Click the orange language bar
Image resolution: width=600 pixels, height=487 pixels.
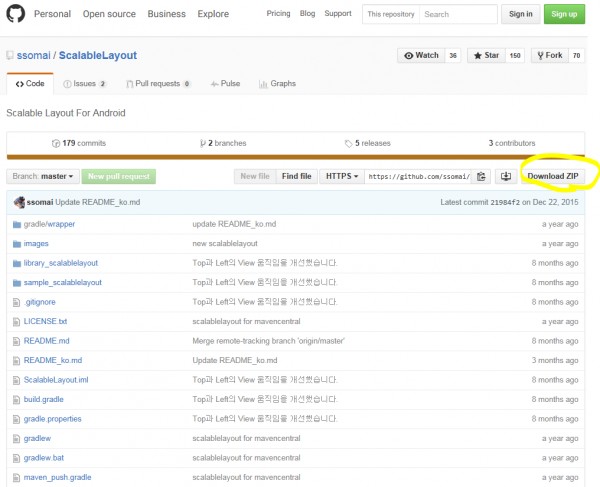295,157
